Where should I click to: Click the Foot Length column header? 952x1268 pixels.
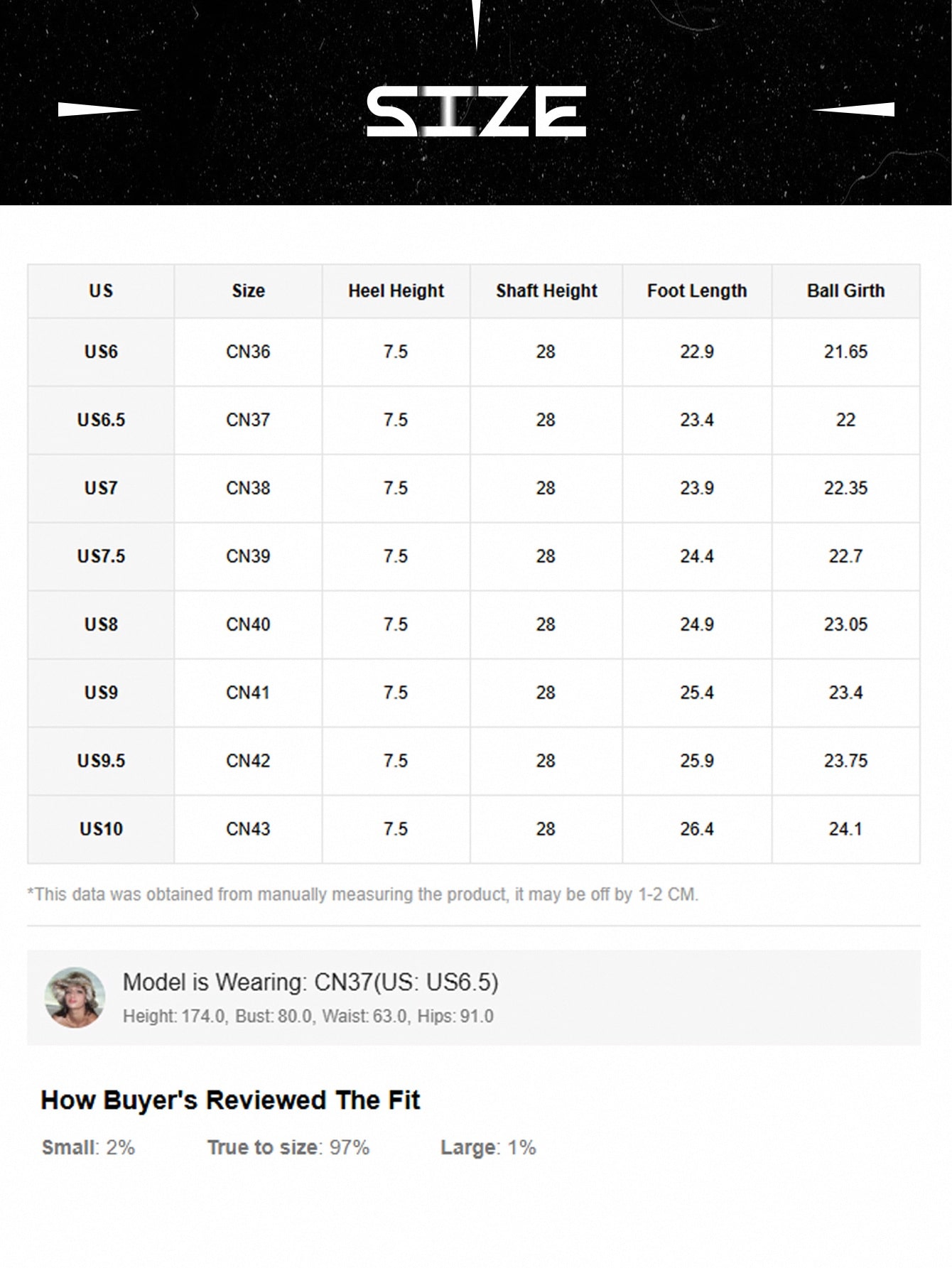tap(697, 291)
